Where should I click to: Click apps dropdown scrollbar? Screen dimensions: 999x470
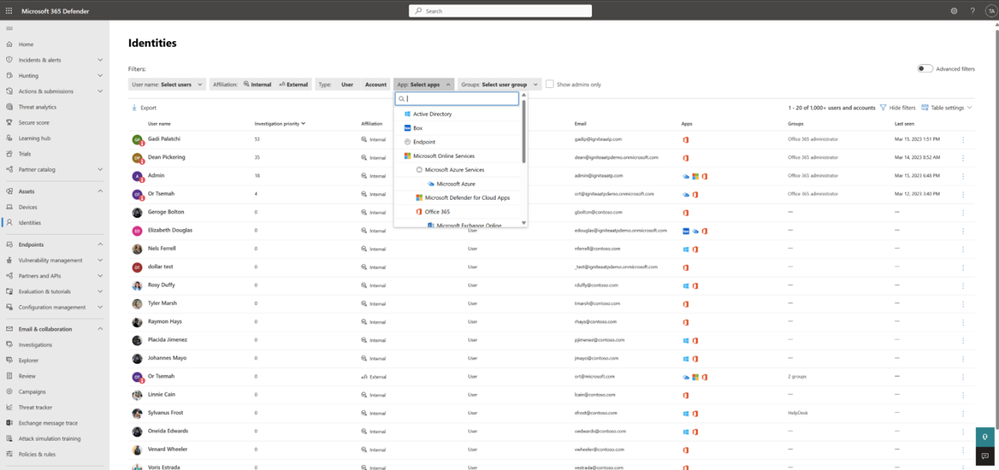click(524, 132)
